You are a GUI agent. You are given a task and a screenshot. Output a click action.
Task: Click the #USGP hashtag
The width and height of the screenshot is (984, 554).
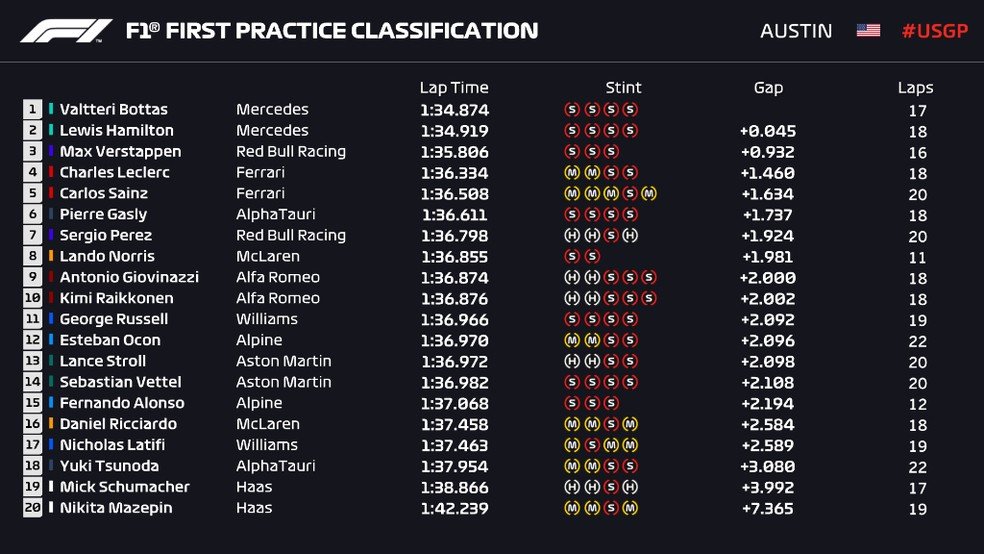pos(935,31)
